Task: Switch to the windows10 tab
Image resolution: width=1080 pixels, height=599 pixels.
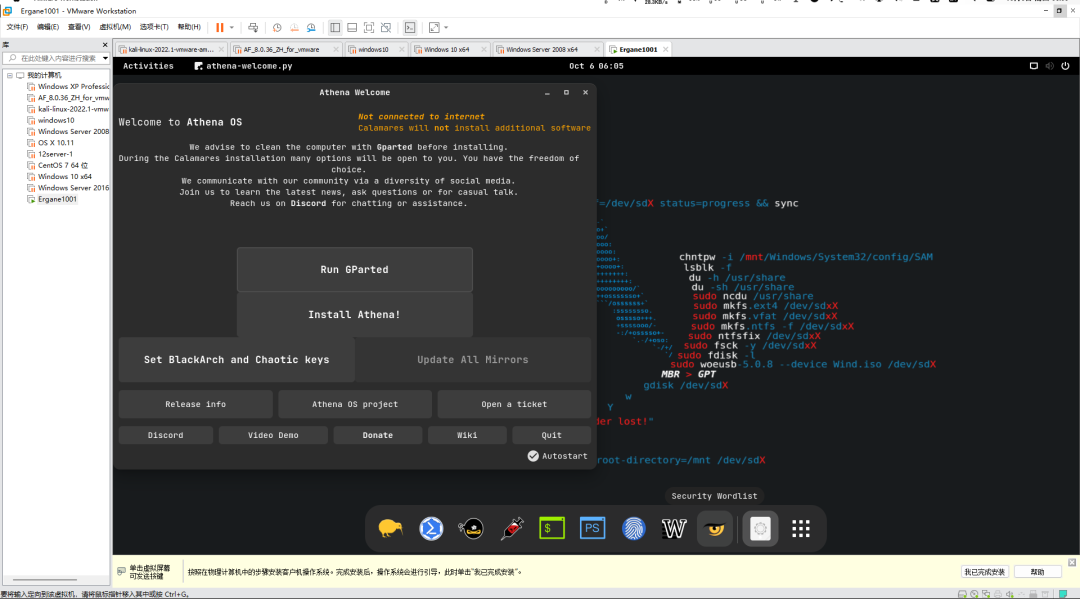Action: point(376,50)
